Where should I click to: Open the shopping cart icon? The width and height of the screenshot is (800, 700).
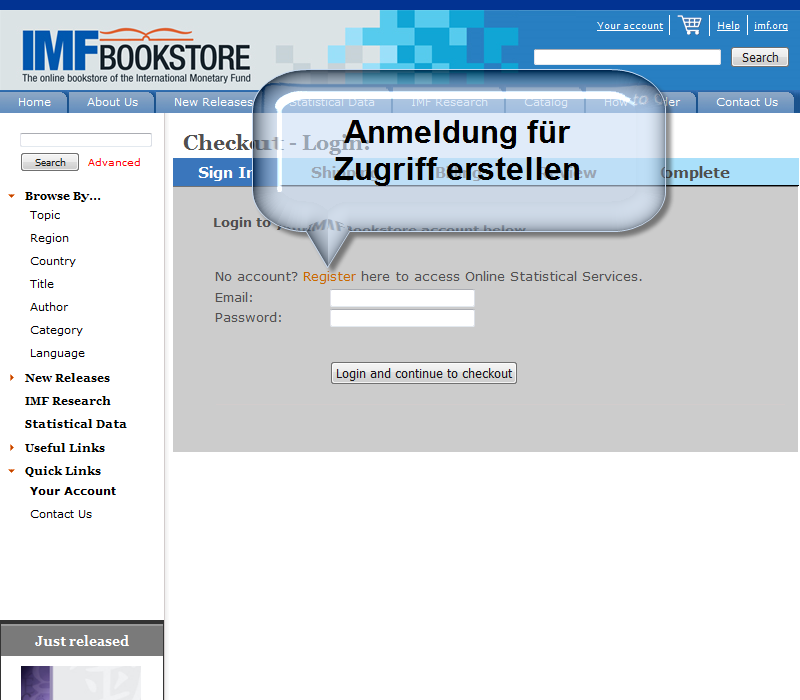coord(689,25)
